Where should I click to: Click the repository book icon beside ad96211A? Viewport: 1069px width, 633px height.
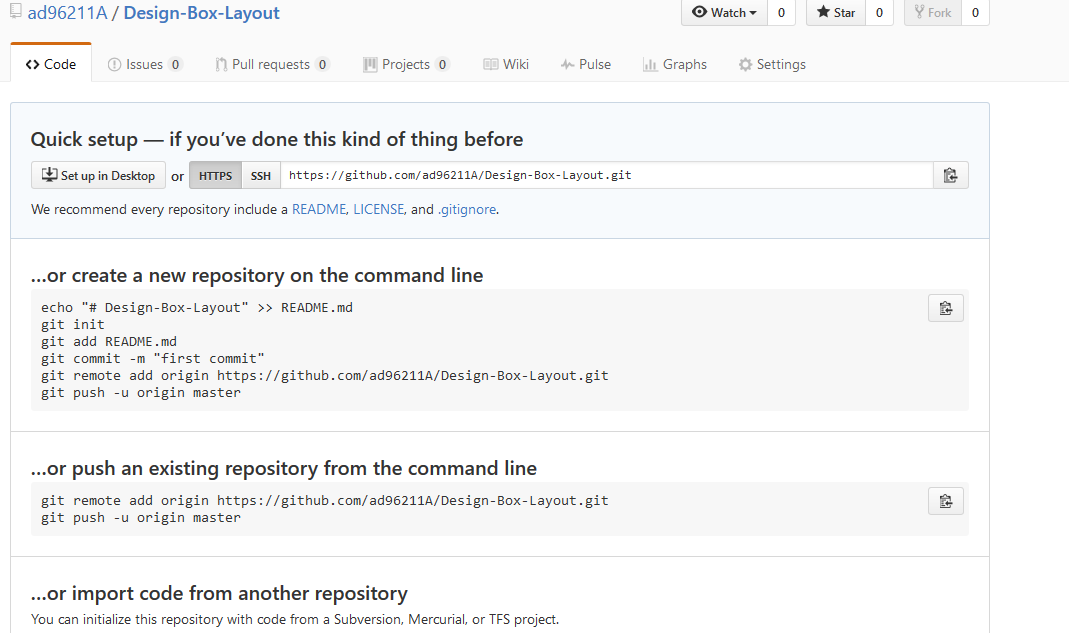coord(16,13)
